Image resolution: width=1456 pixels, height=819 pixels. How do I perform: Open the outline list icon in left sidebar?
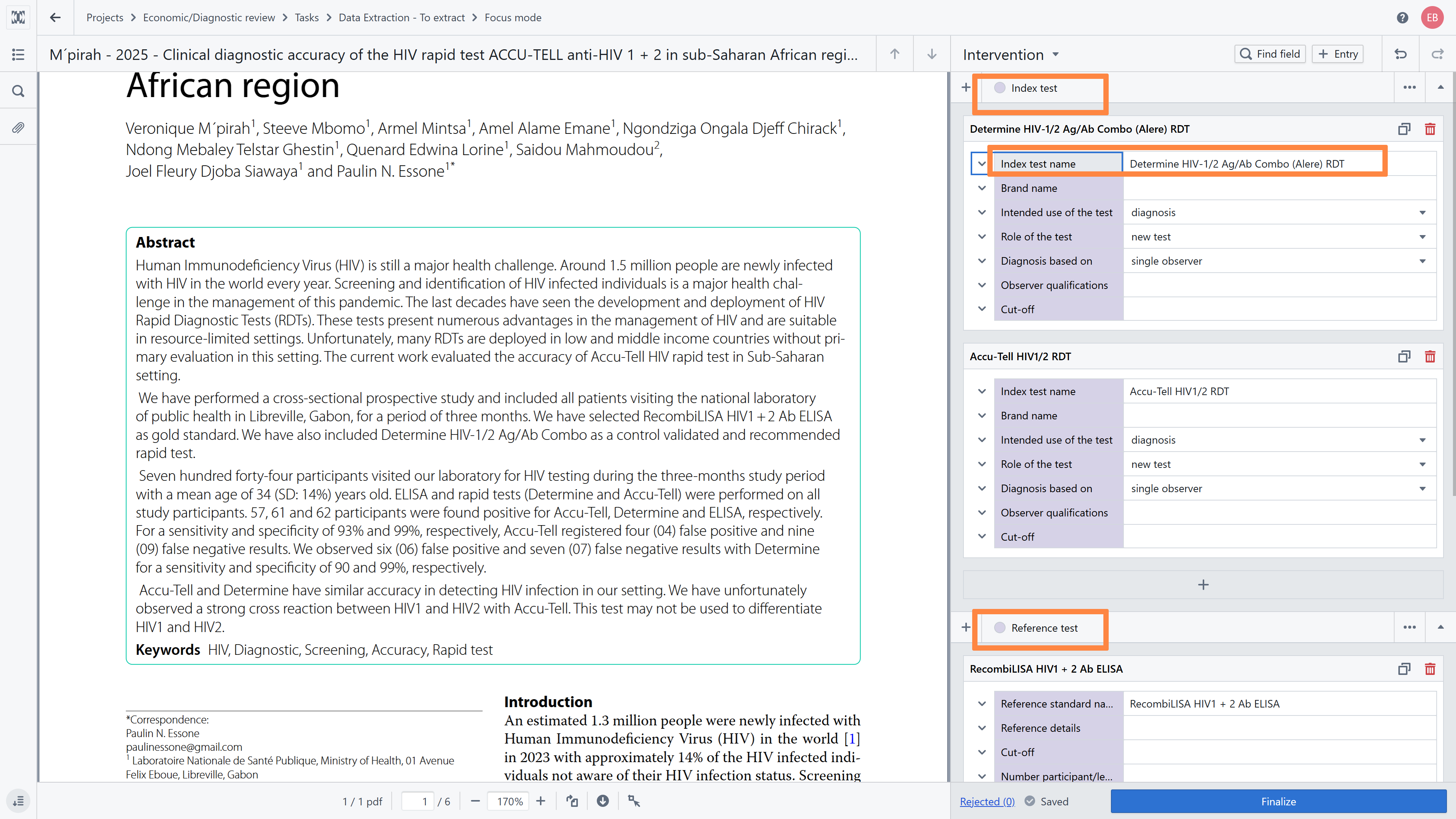[18, 54]
